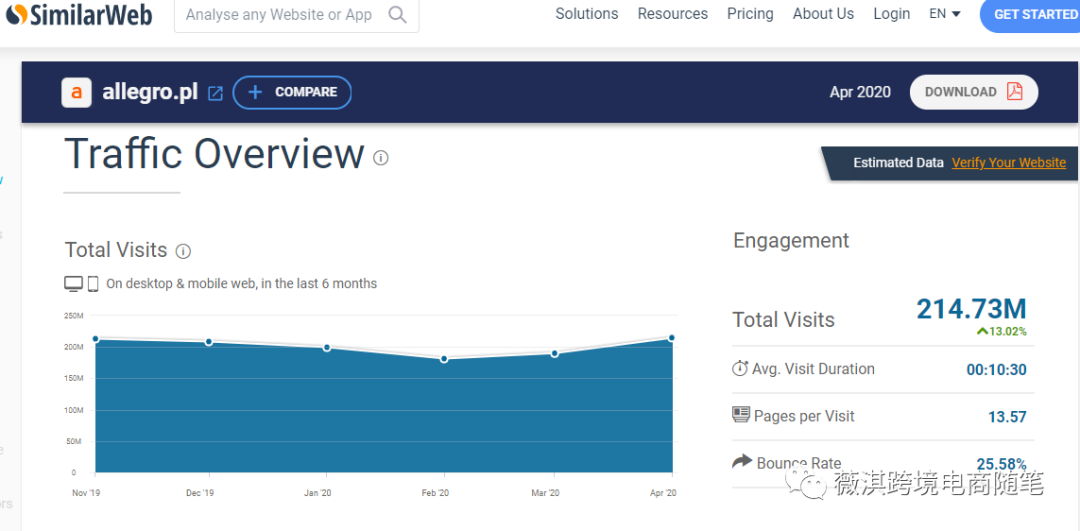This screenshot has width=1080, height=531.
Task: Open allegro.pl external link icon
Action: pos(215,93)
